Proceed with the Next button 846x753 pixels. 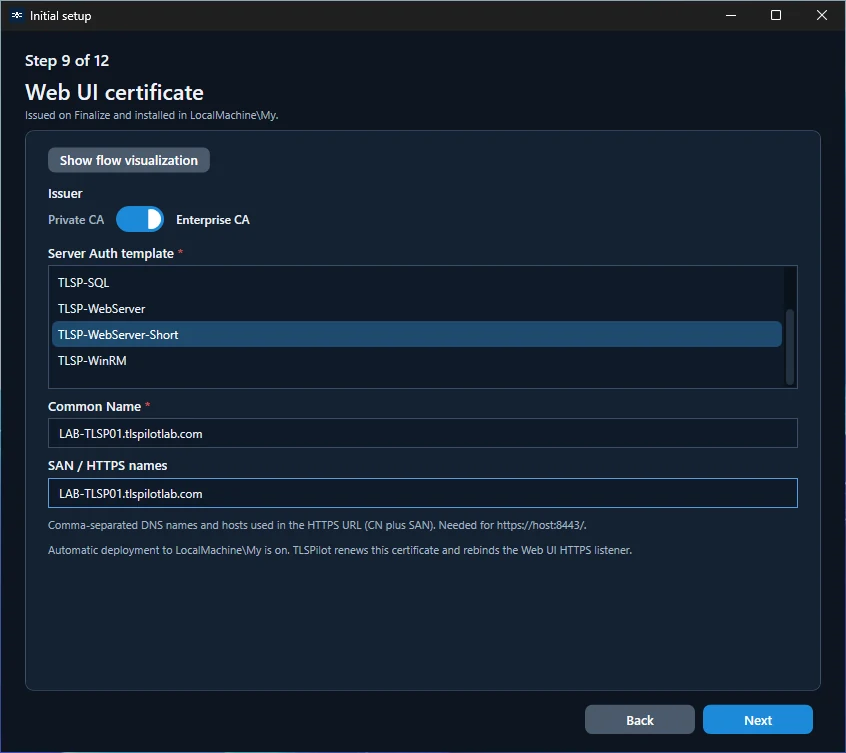coord(758,720)
